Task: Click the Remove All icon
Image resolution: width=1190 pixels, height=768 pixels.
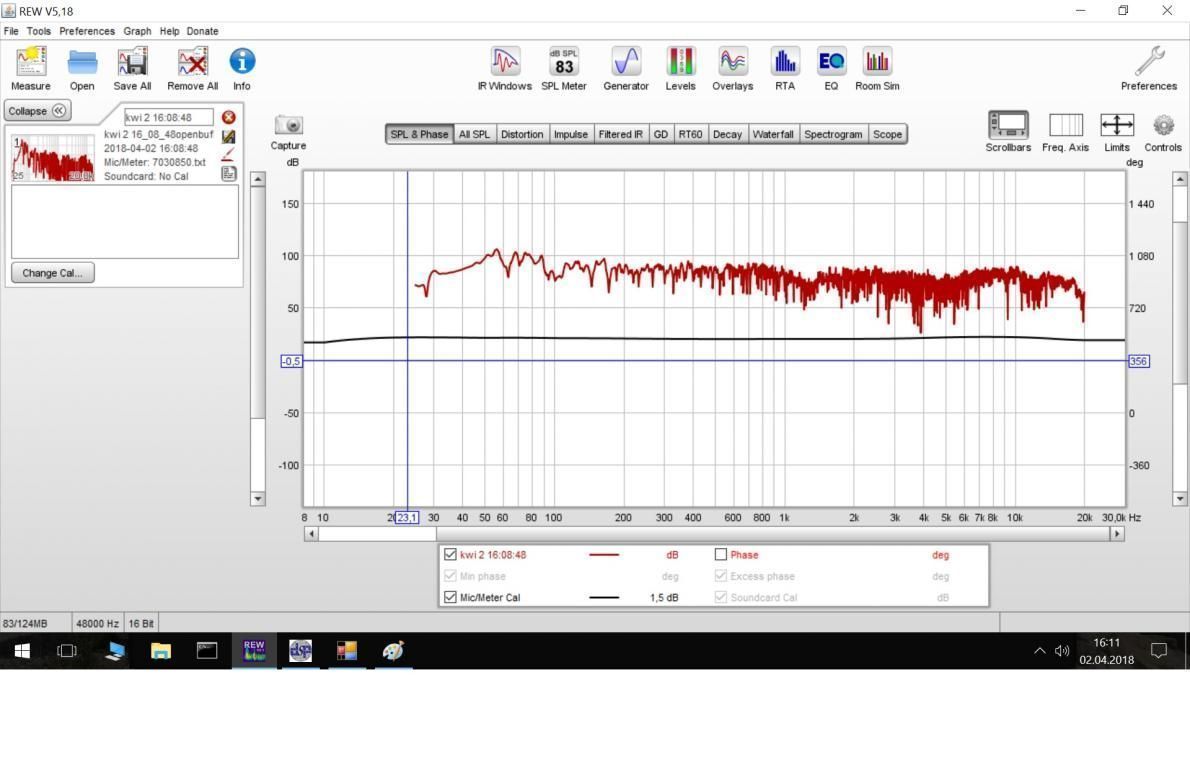Action: 192,68
